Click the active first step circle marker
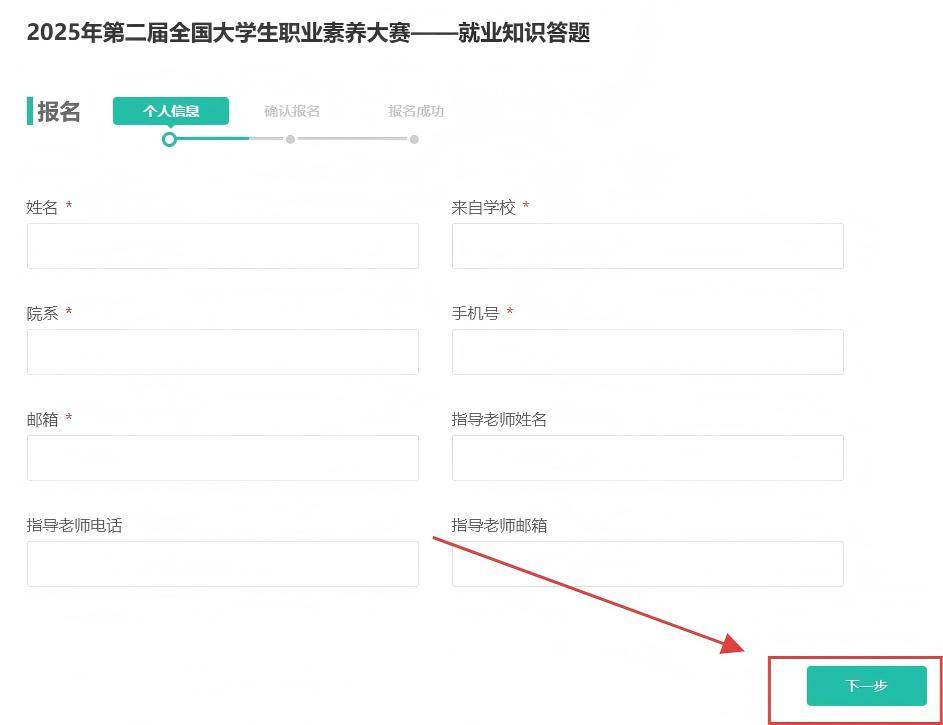The width and height of the screenshot is (943, 725). pyautogui.click(x=169, y=139)
